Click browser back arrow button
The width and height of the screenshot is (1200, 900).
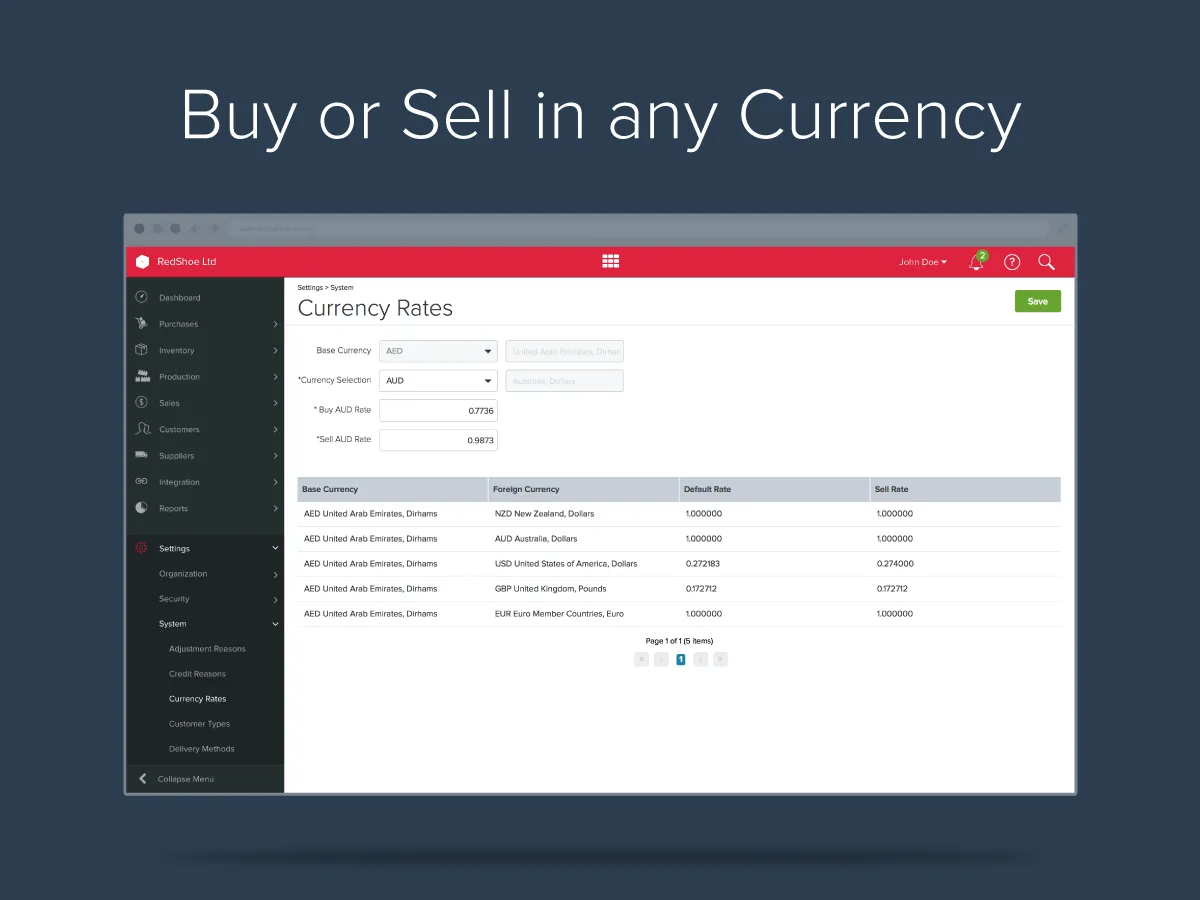(x=196, y=229)
